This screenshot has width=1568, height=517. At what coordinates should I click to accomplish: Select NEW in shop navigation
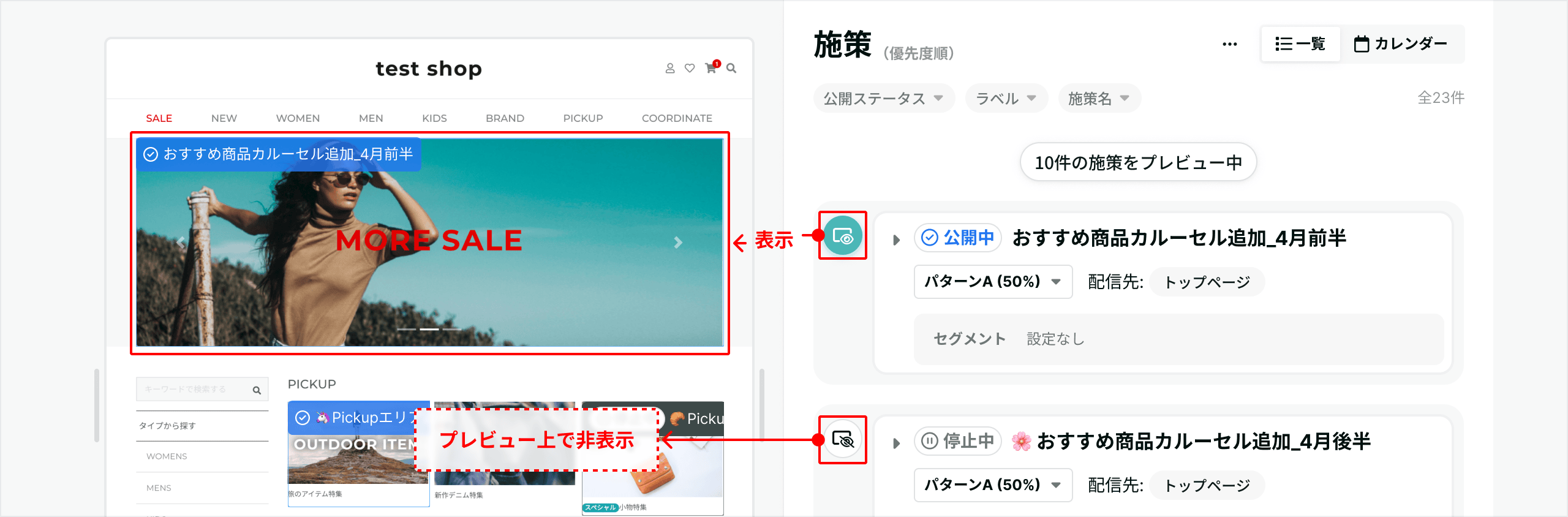point(224,118)
